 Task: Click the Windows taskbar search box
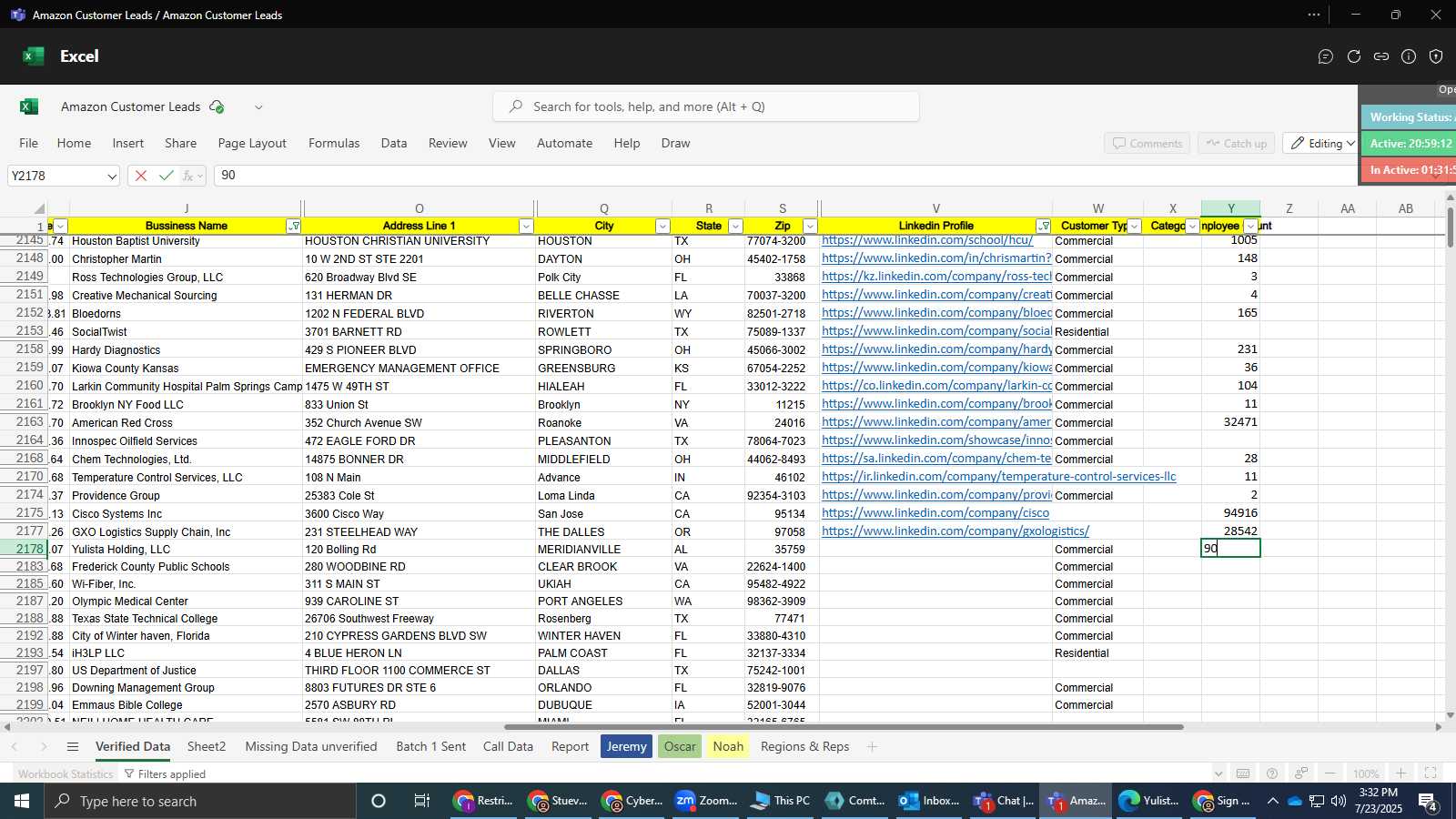pos(200,801)
